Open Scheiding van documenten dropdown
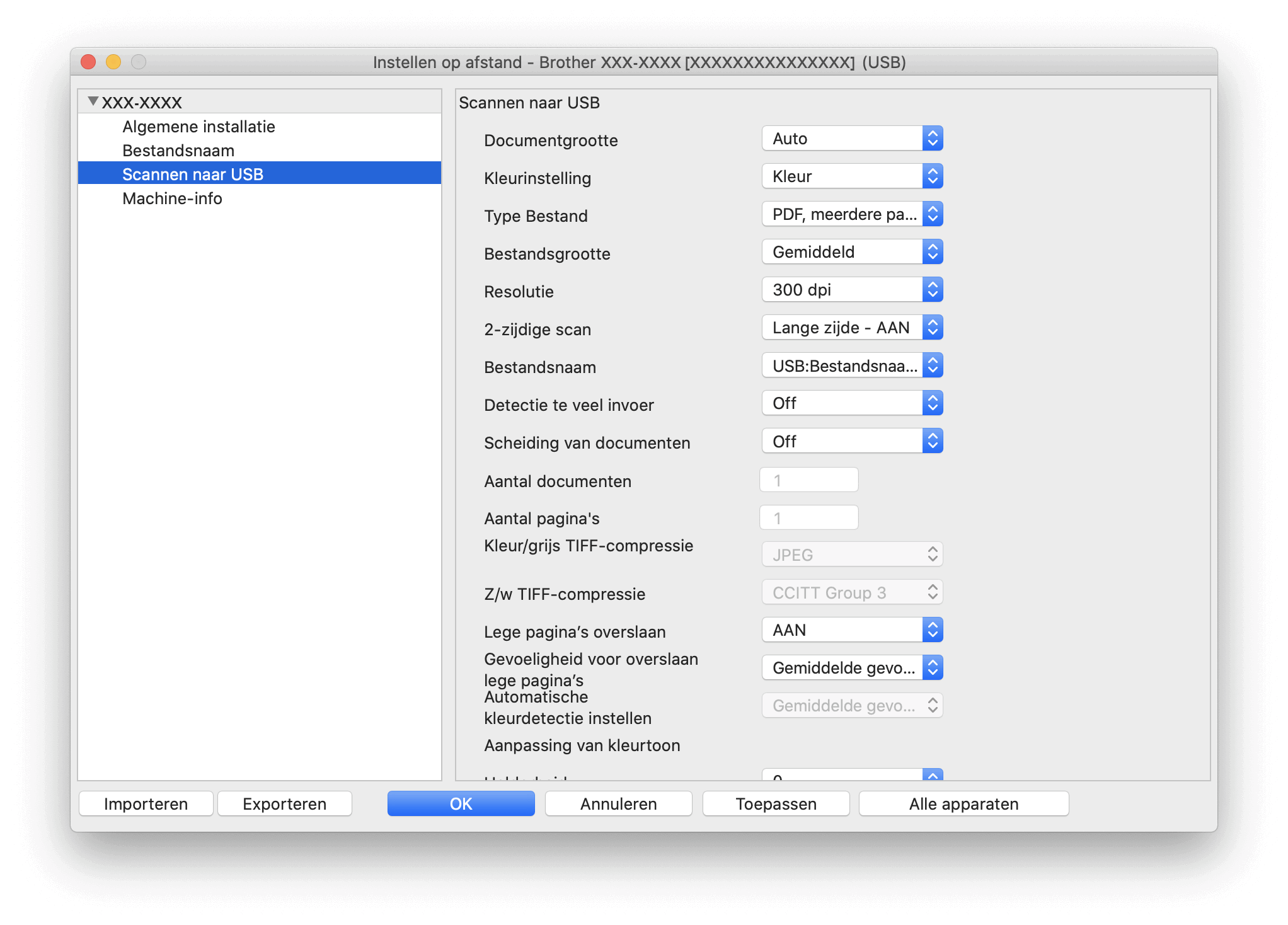The image size is (1288, 925). pos(852,441)
